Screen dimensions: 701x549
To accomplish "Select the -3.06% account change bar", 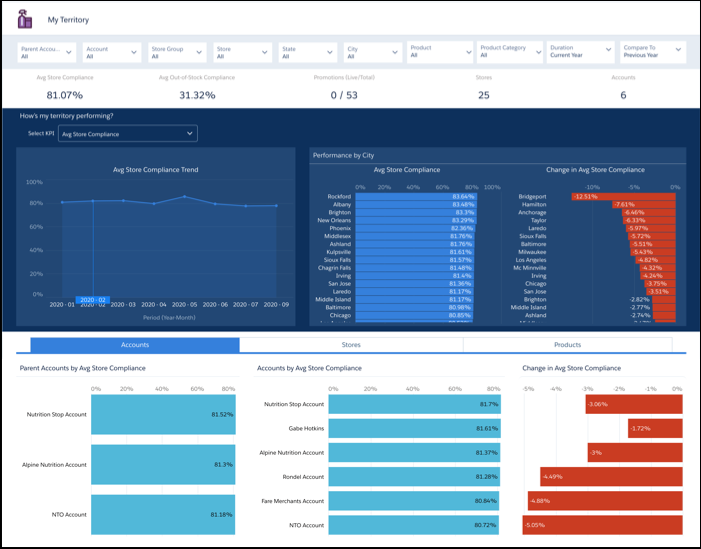I will click(x=634, y=404).
